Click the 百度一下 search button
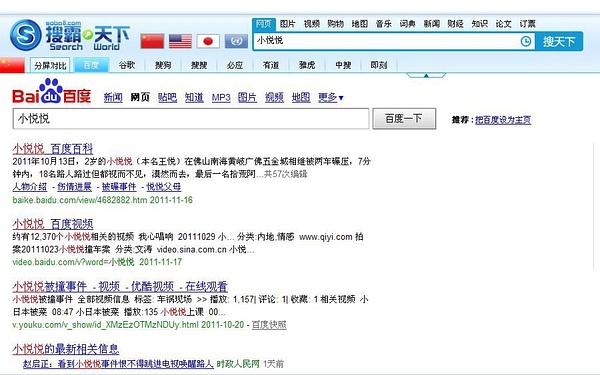The image size is (600, 375). (404, 119)
